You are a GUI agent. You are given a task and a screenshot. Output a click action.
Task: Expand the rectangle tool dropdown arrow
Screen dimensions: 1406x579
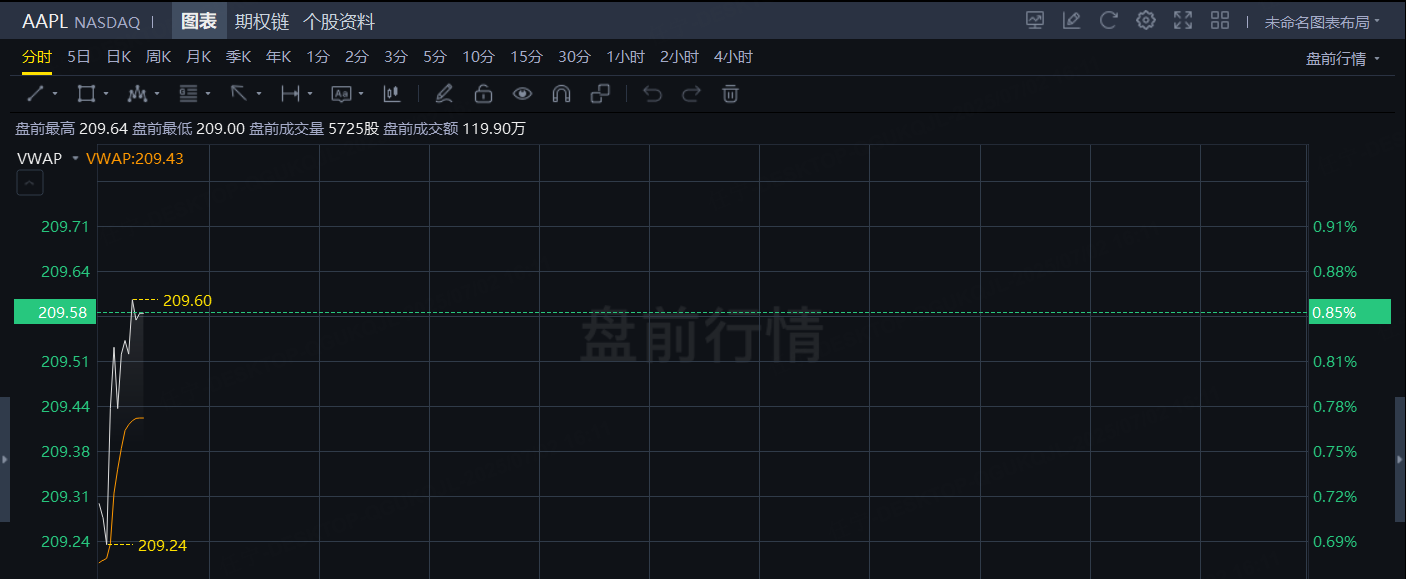pyautogui.click(x=106, y=94)
